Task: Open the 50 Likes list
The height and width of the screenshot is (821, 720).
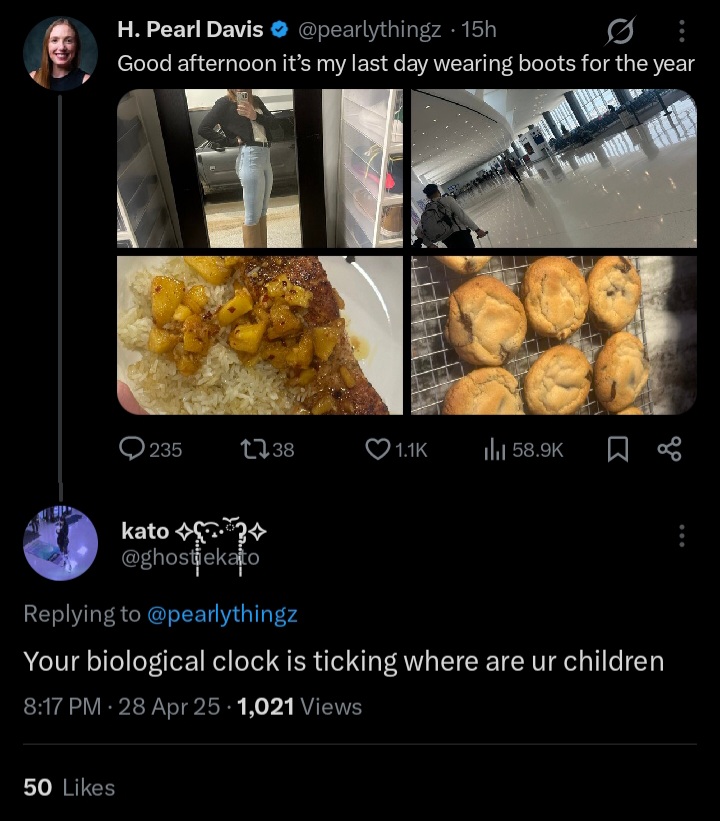Action: pos(69,788)
